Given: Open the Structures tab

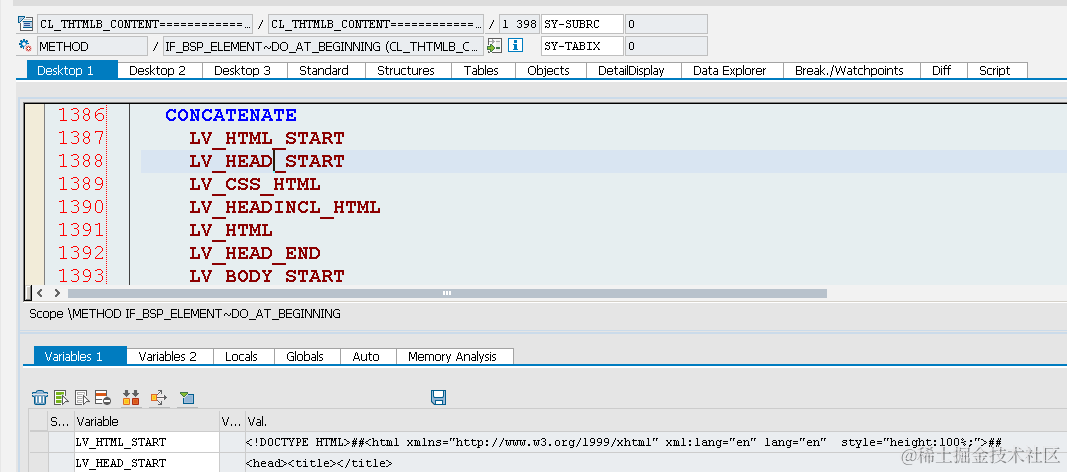Looking at the screenshot, I should tap(406, 70).
